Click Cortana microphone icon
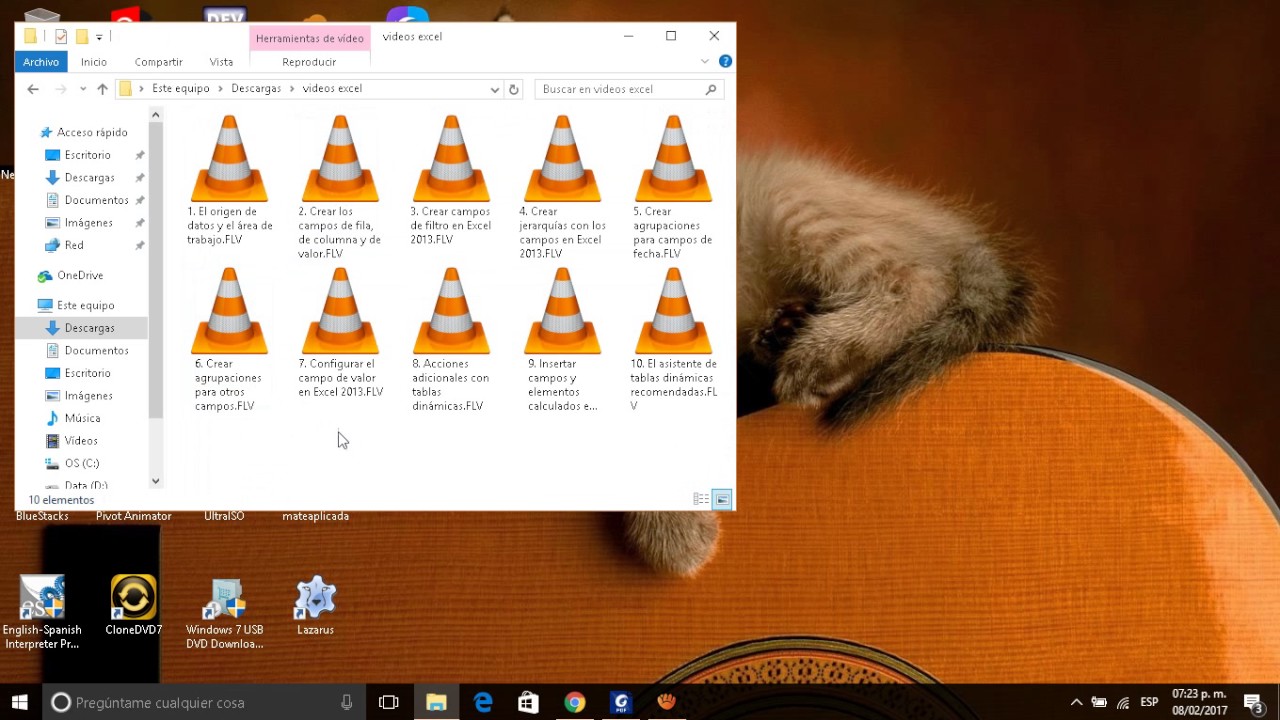The image size is (1280, 720). [346, 703]
